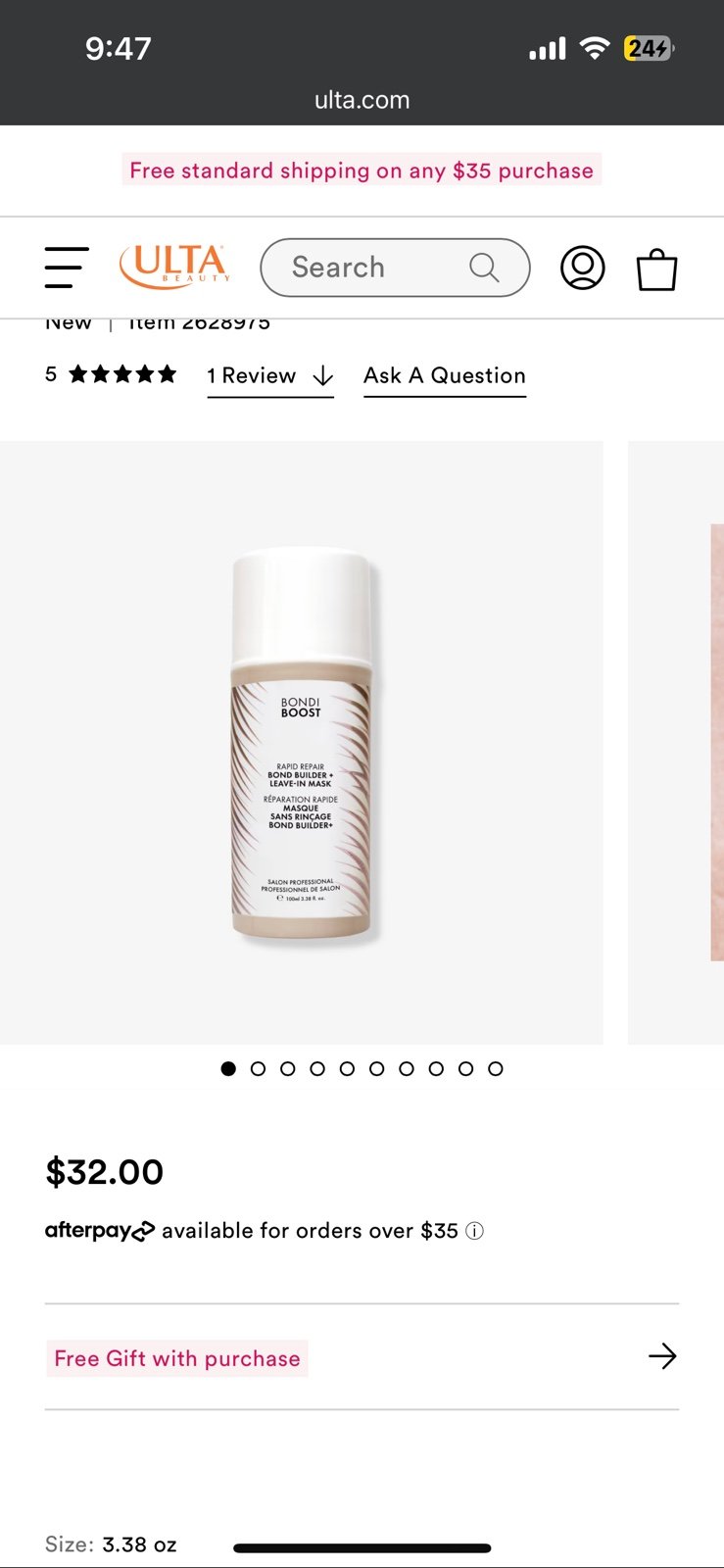Open the shopping bag icon
The width and height of the screenshot is (724, 1568).
656,269
